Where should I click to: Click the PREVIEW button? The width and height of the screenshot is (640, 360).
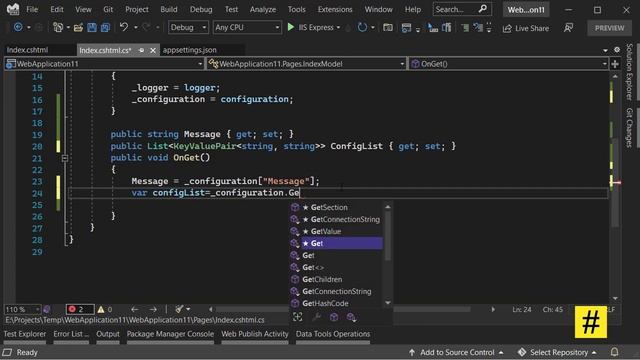tap(609, 28)
